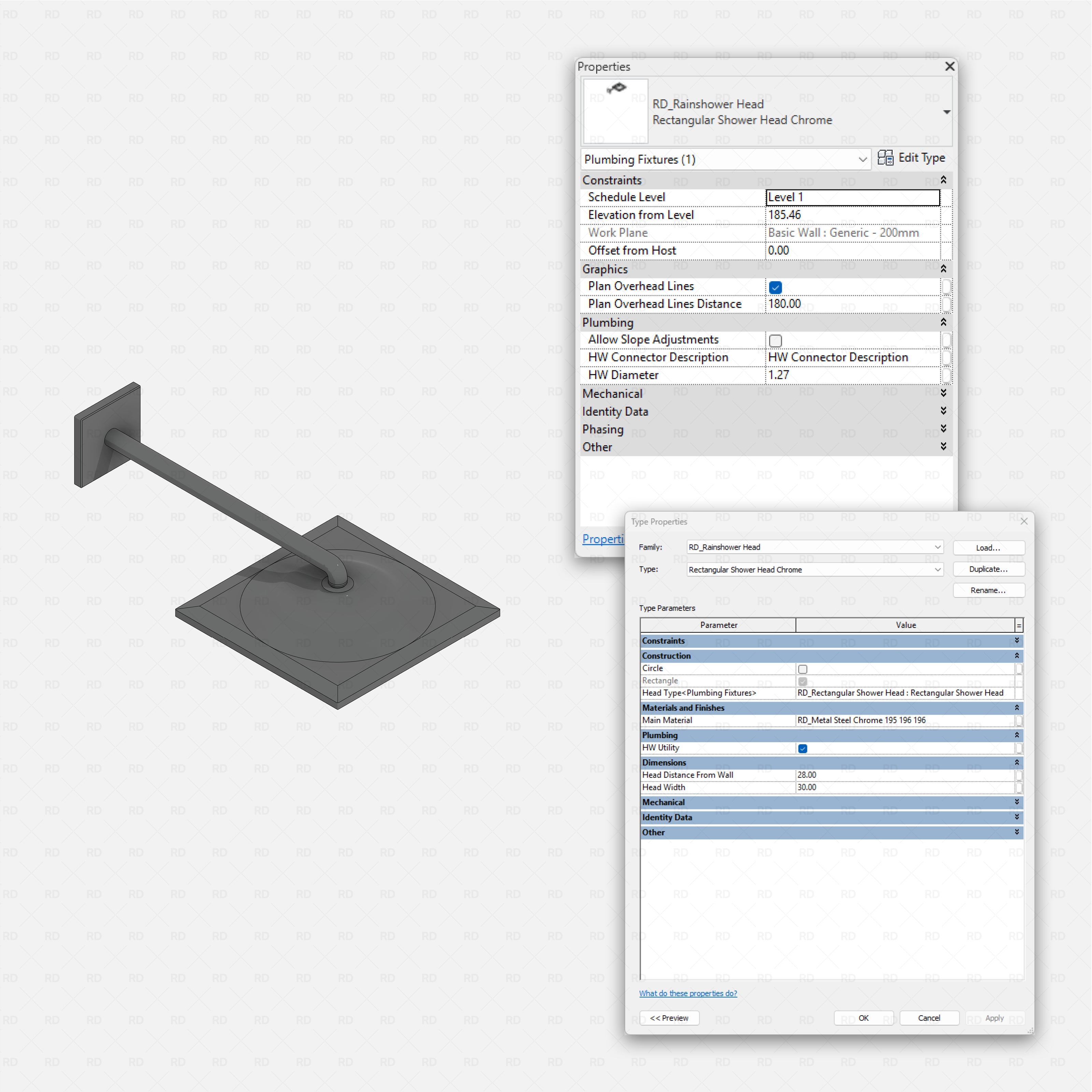Click associate button beside Plan Overhead Lines
This screenshot has width=1092, height=1092.
[x=946, y=287]
